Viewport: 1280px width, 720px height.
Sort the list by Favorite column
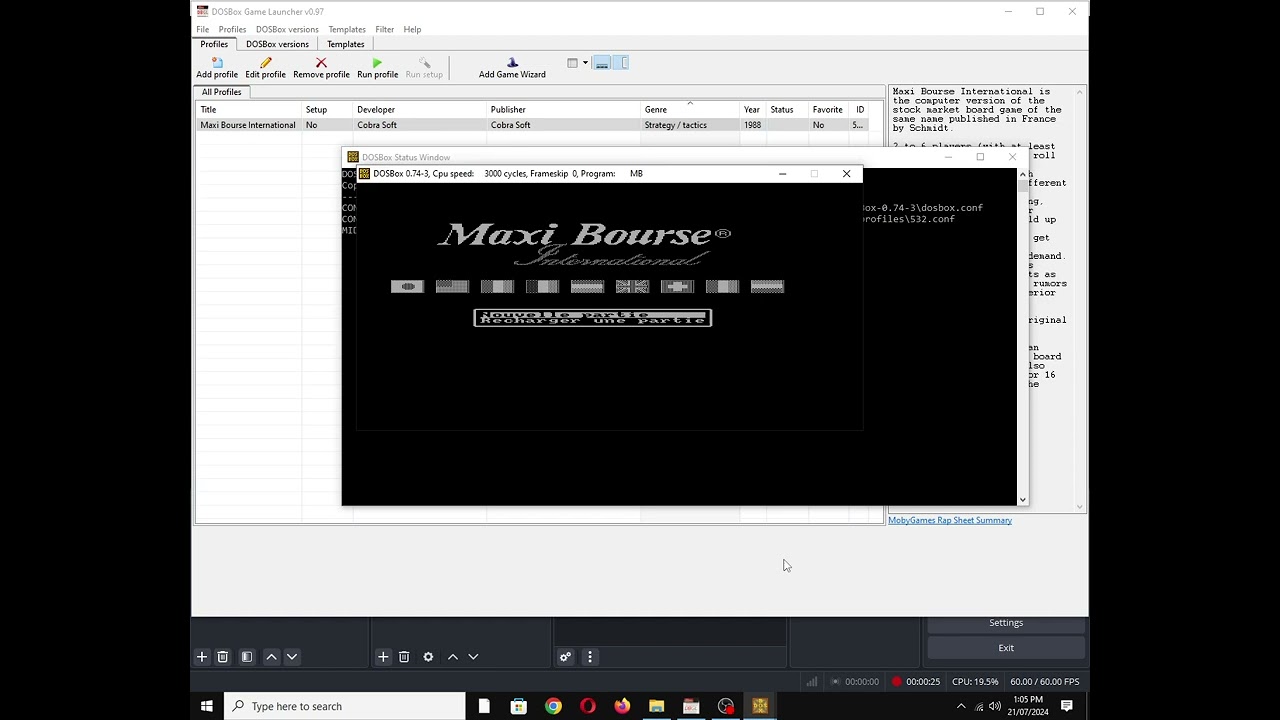[x=829, y=110]
